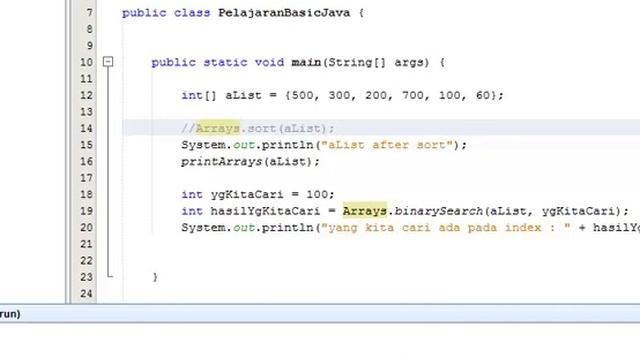Collapse the main method code fold
Screen dimensions: 640x360
(108, 62)
